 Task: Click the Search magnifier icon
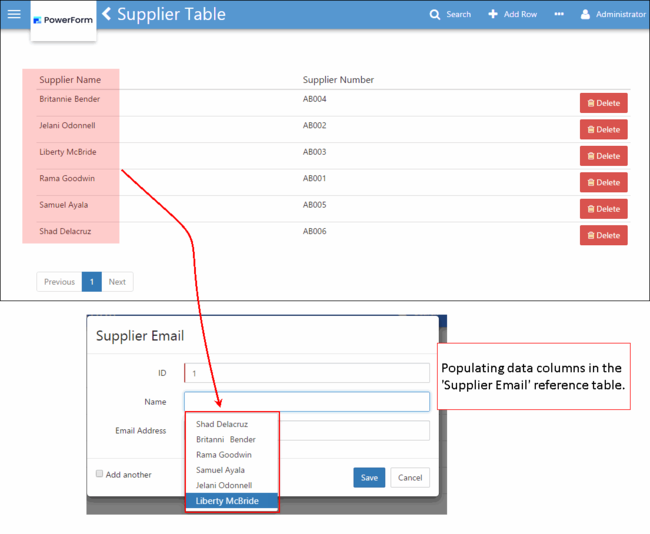[434, 15]
